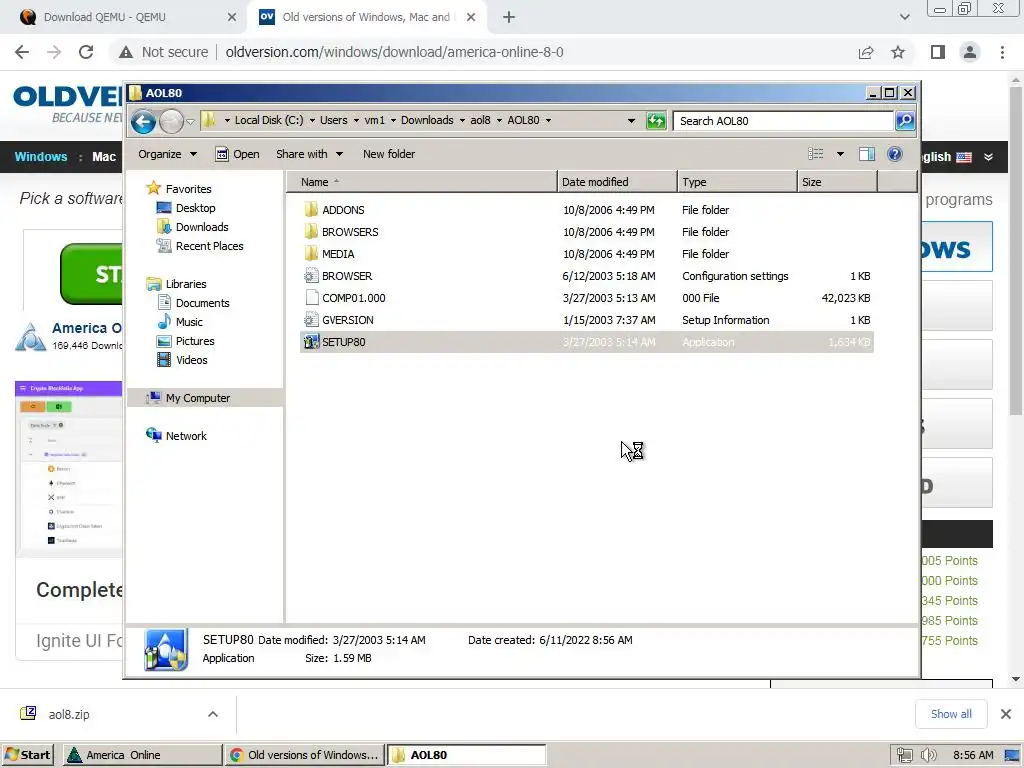Open Documents library

(x=202, y=303)
